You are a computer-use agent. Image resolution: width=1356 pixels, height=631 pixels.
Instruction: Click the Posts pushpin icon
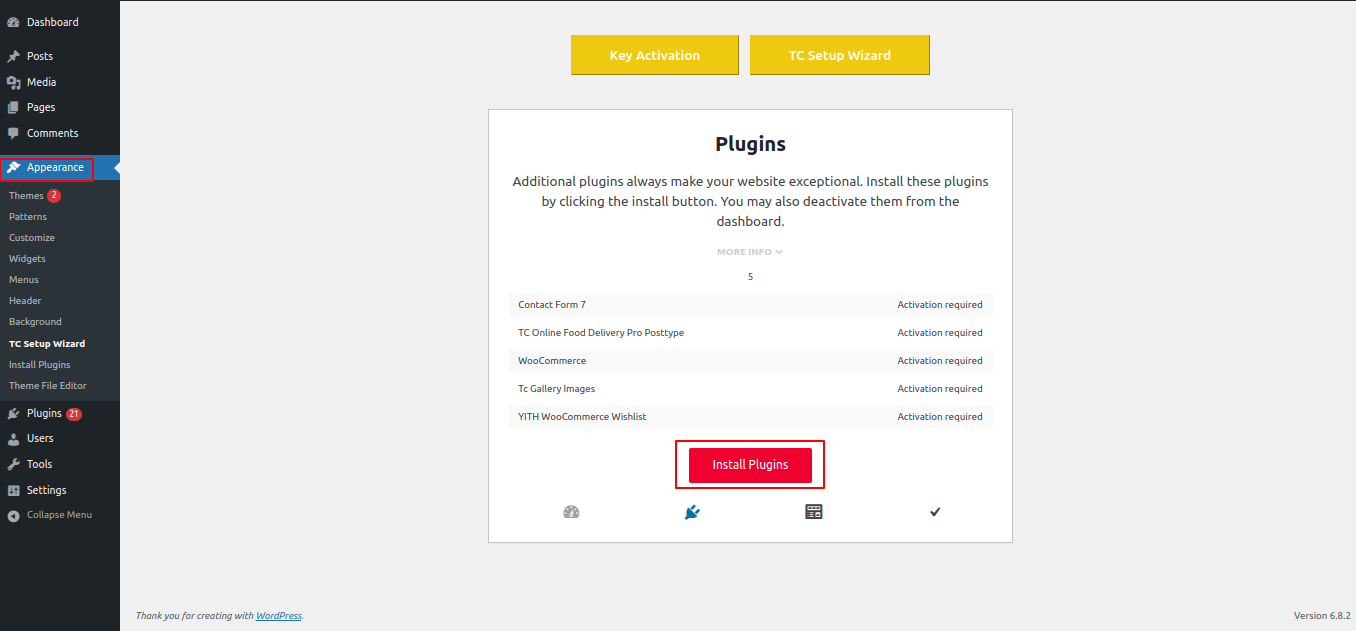[x=13, y=56]
